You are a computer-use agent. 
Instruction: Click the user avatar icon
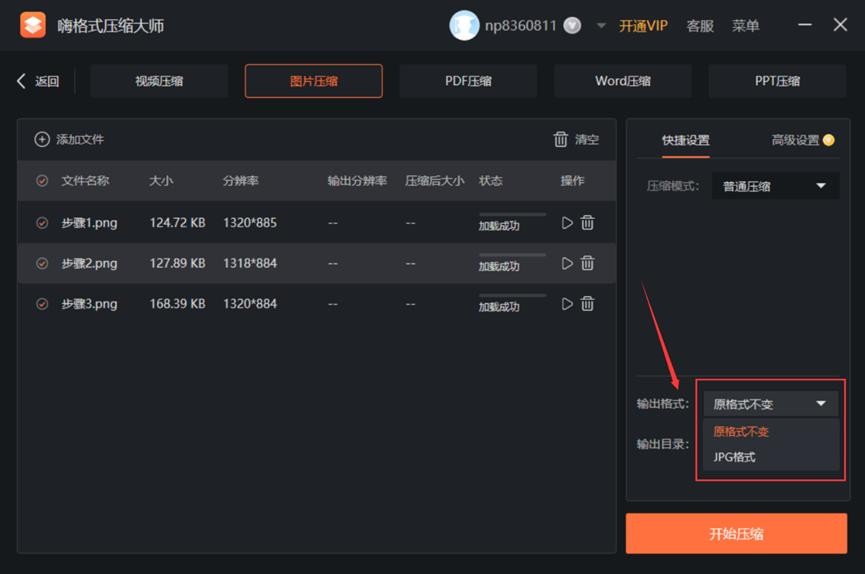click(464, 26)
